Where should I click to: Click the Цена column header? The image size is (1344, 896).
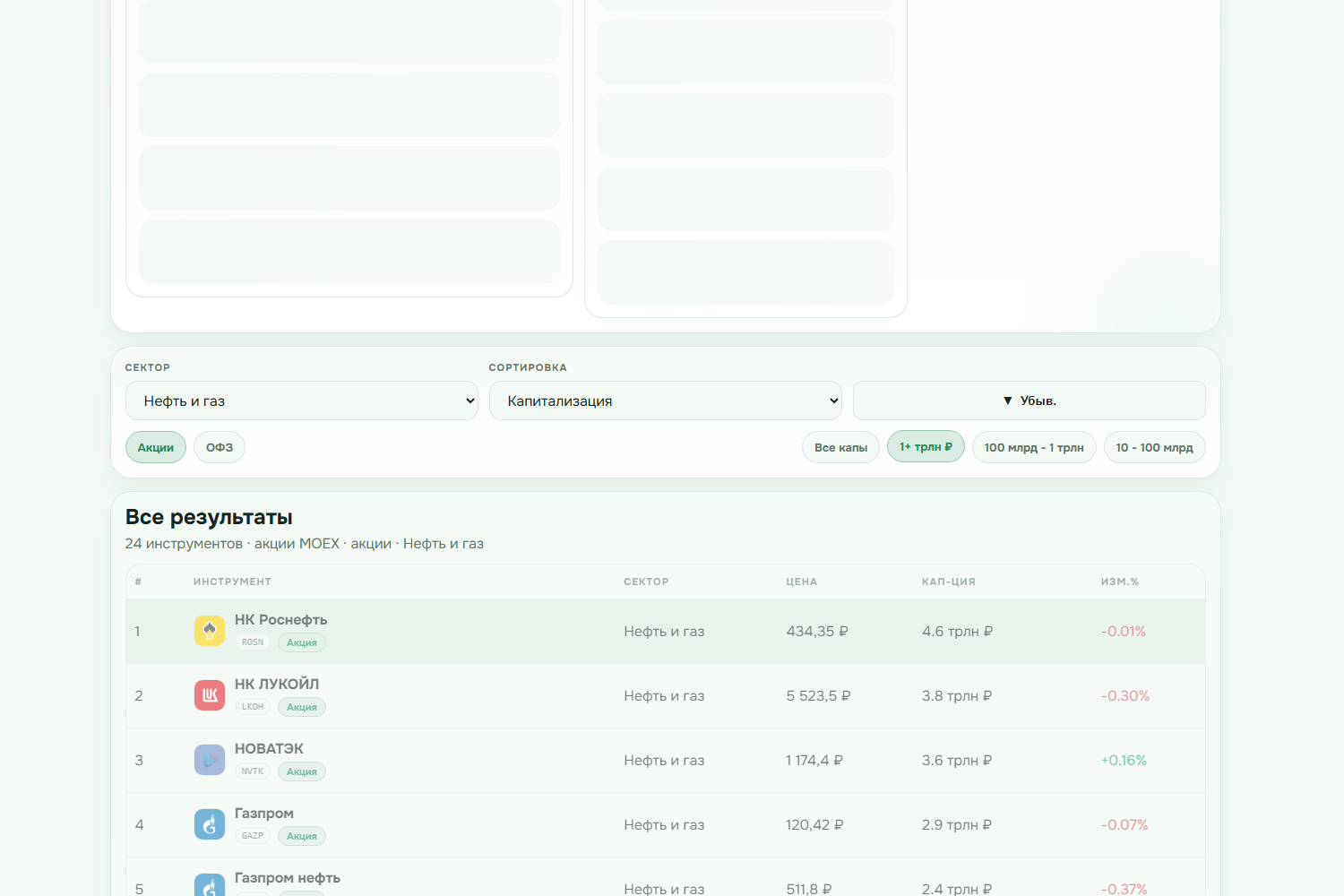(x=801, y=582)
